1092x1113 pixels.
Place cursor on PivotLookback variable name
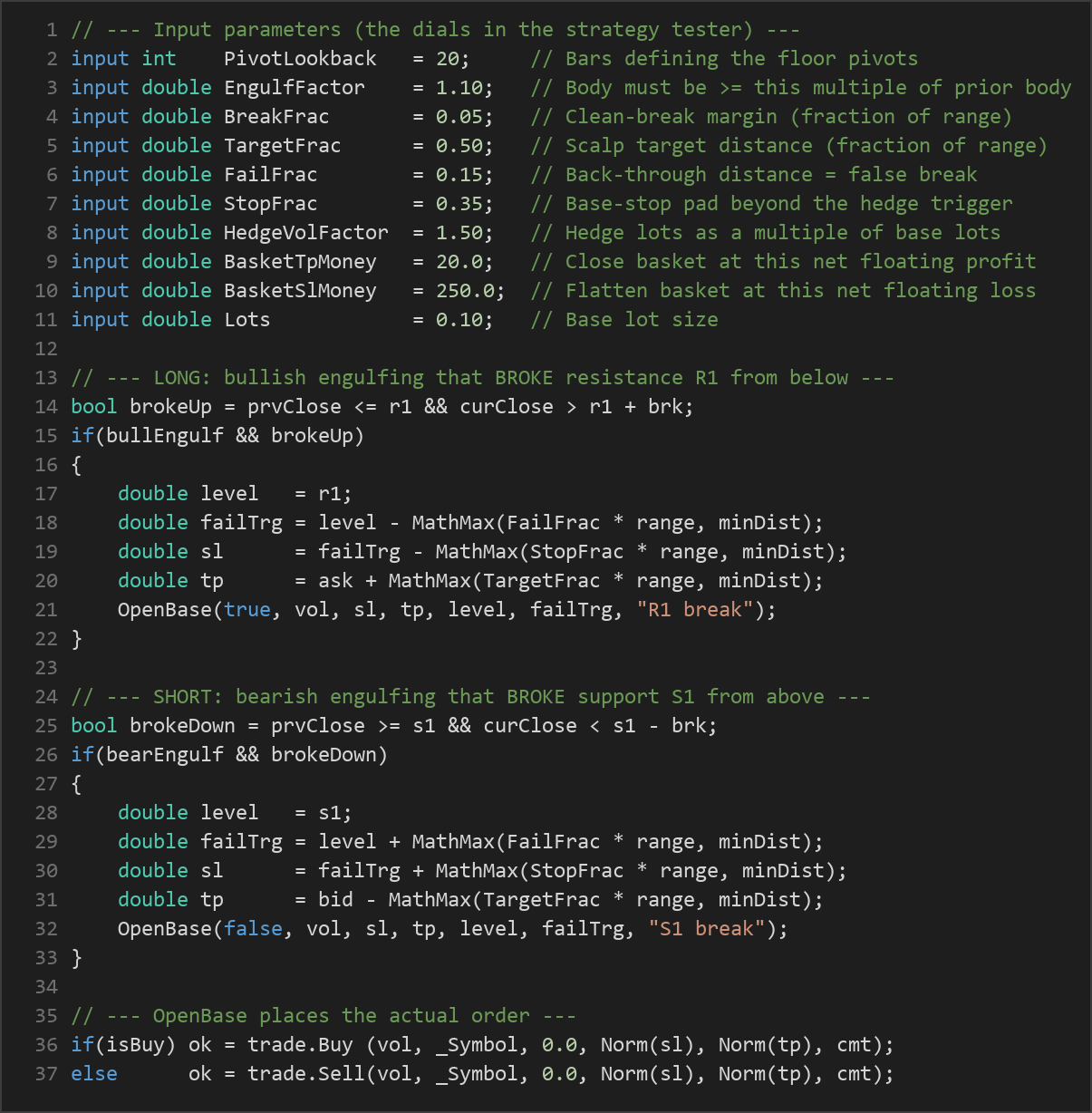(x=300, y=59)
